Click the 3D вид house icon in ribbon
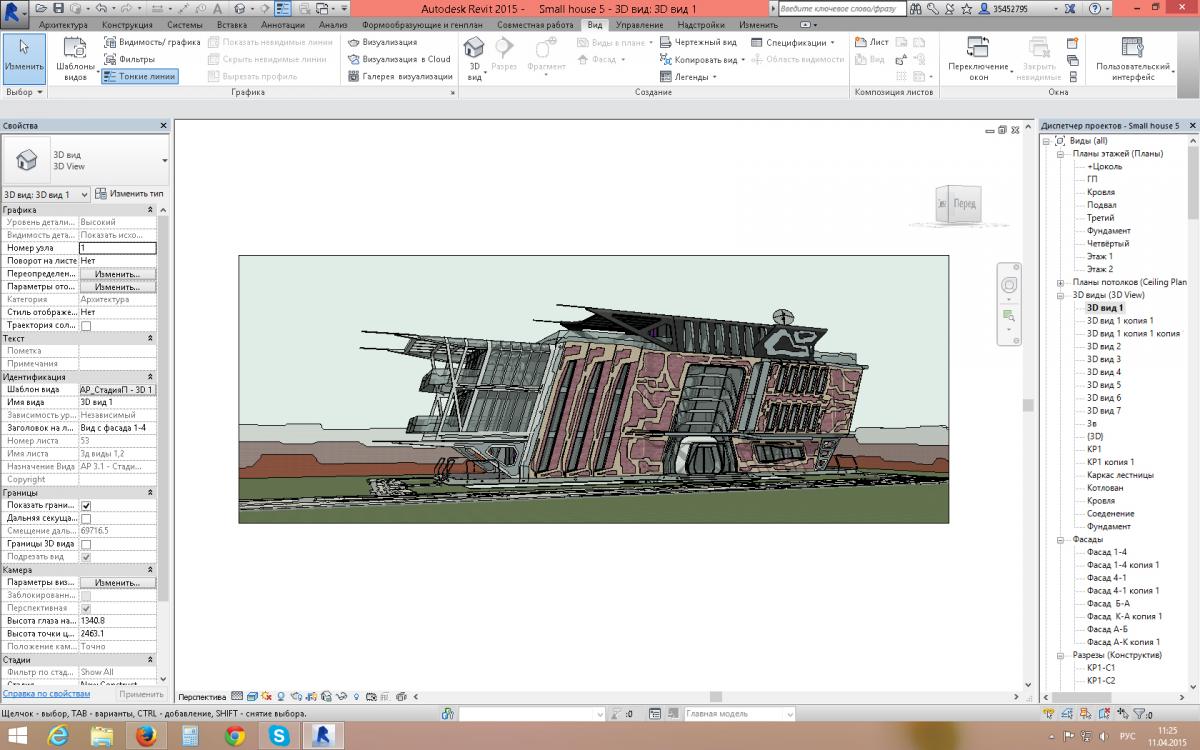Viewport: 1200px width, 750px height. [x=474, y=49]
